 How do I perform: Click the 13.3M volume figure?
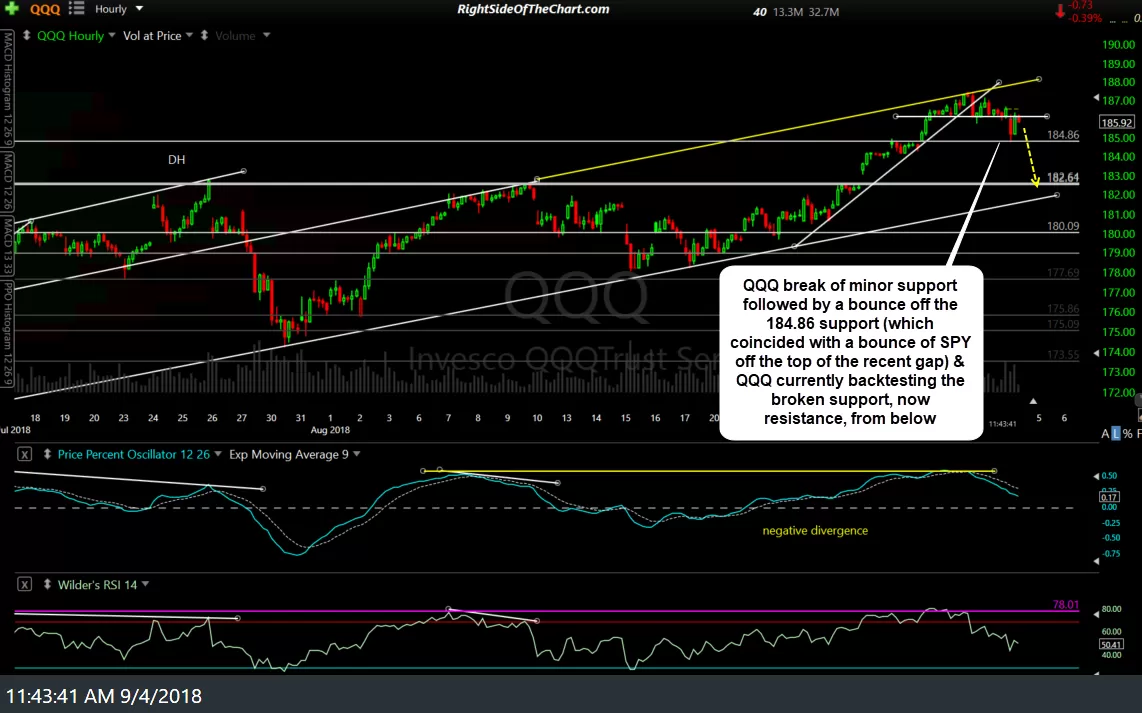click(x=788, y=12)
